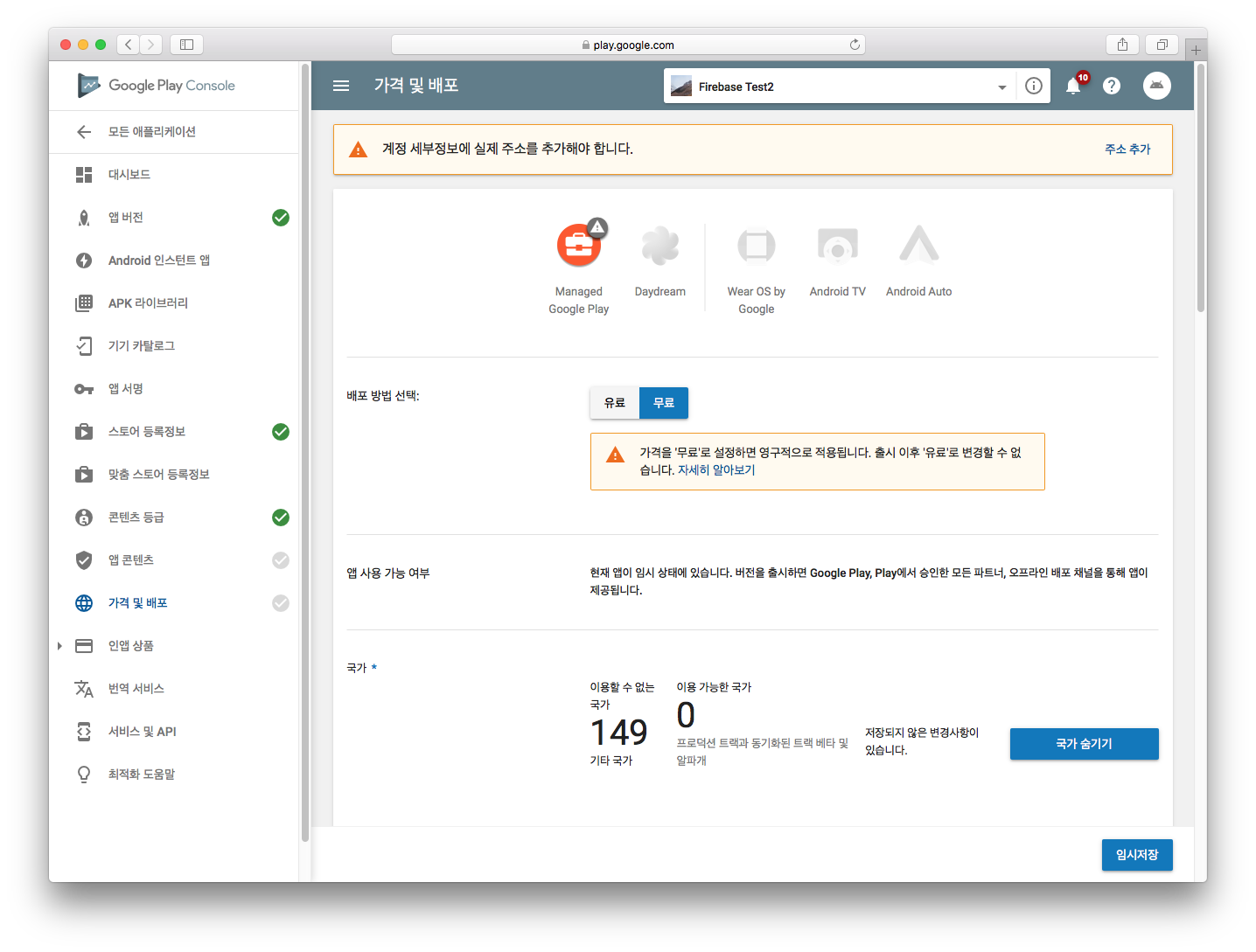Click the 가격 및 배포 globe icon

(84, 603)
